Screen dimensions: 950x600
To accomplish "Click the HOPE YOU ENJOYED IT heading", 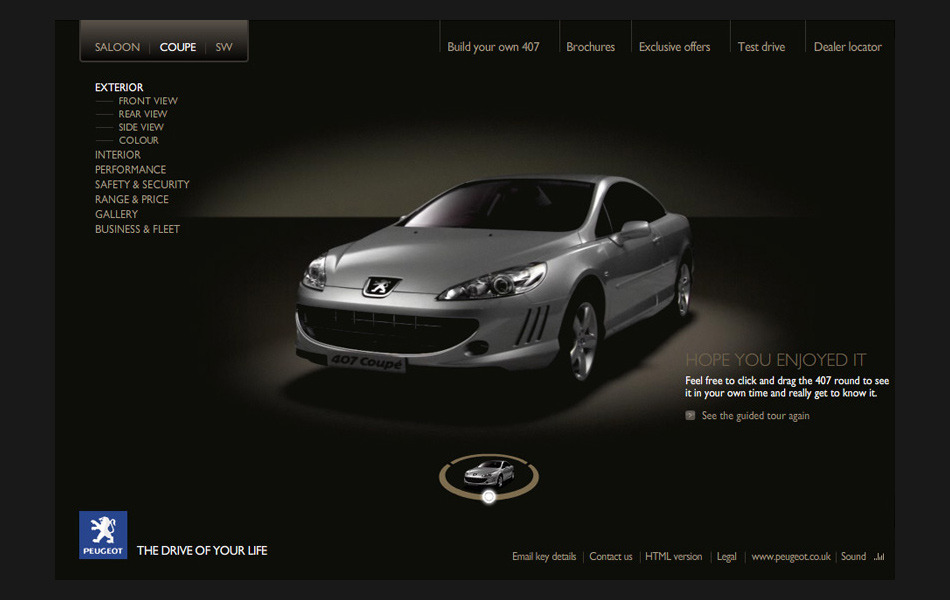I will click(x=776, y=360).
